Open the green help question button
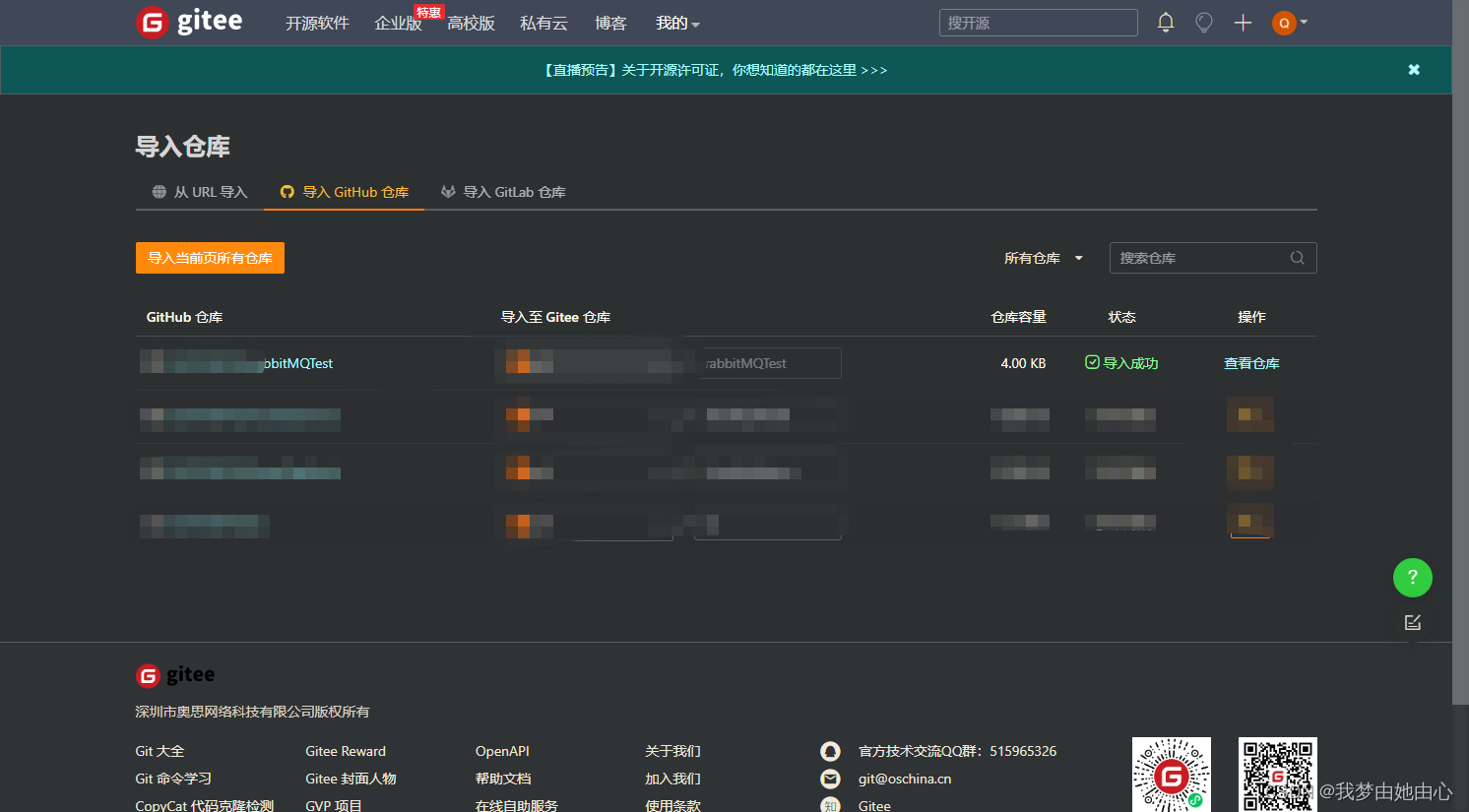The height and width of the screenshot is (812, 1469). (x=1412, y=577)
